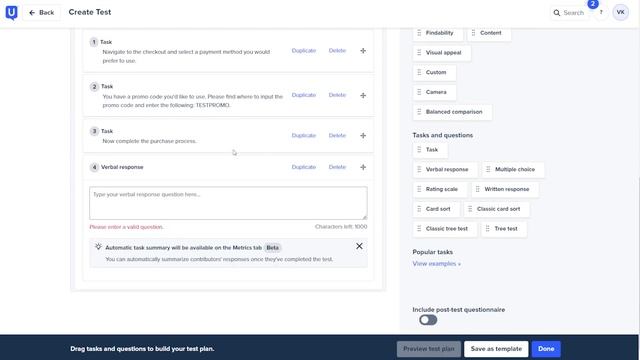The height and width of the screenshot is (360, 640).
Task: Click plus icon on promo code task
Action: pos(363,95)
